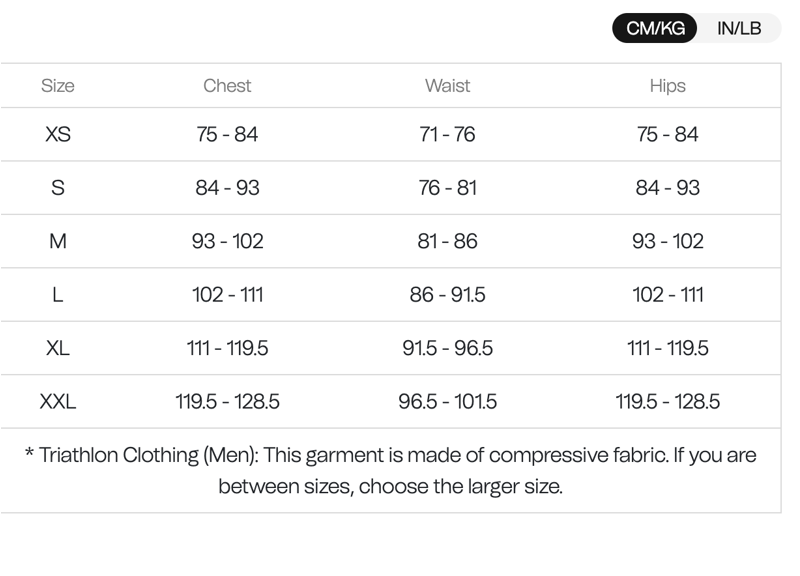
Task: Switch units to IN/LB
Action: click(739, 28)
